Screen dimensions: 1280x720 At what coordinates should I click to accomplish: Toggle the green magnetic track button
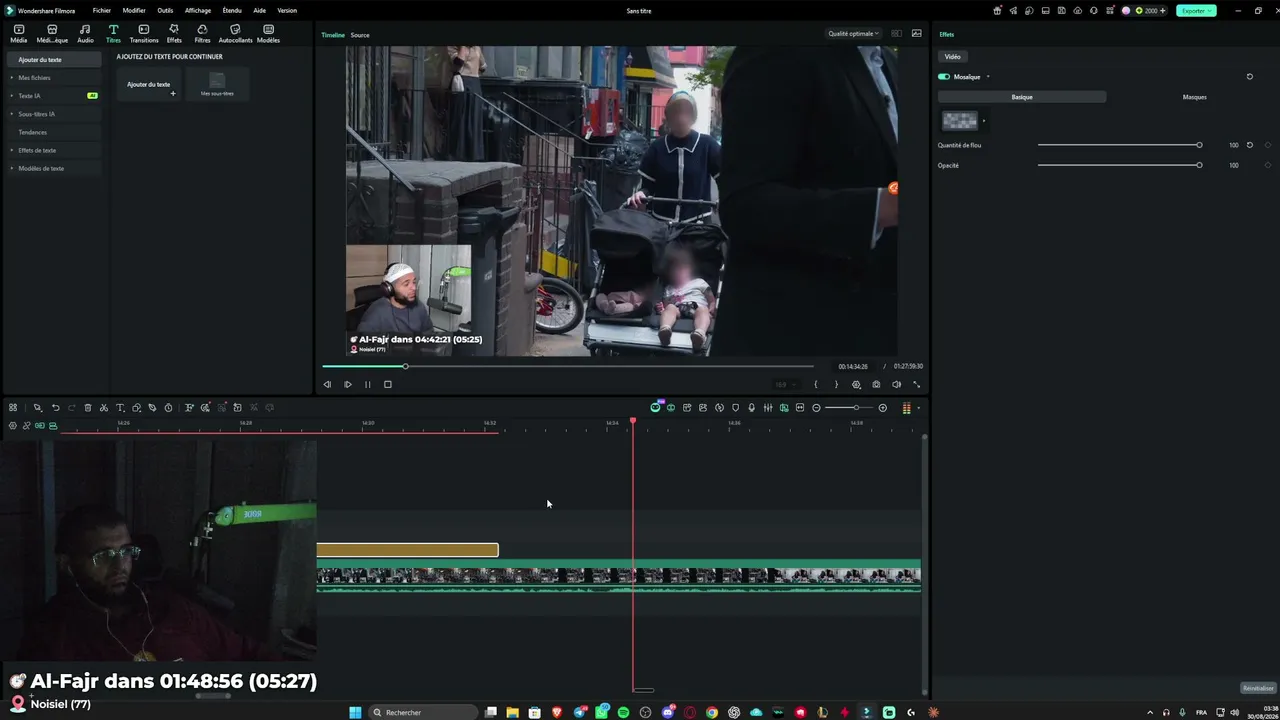(53, 426)
